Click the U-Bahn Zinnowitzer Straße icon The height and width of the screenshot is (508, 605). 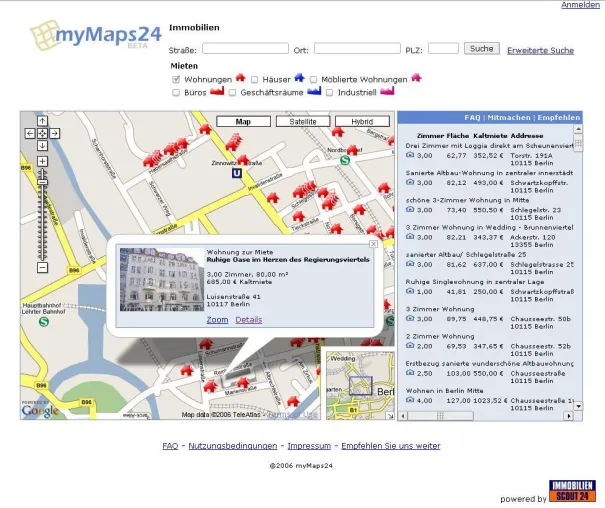[x=237, y=173]
